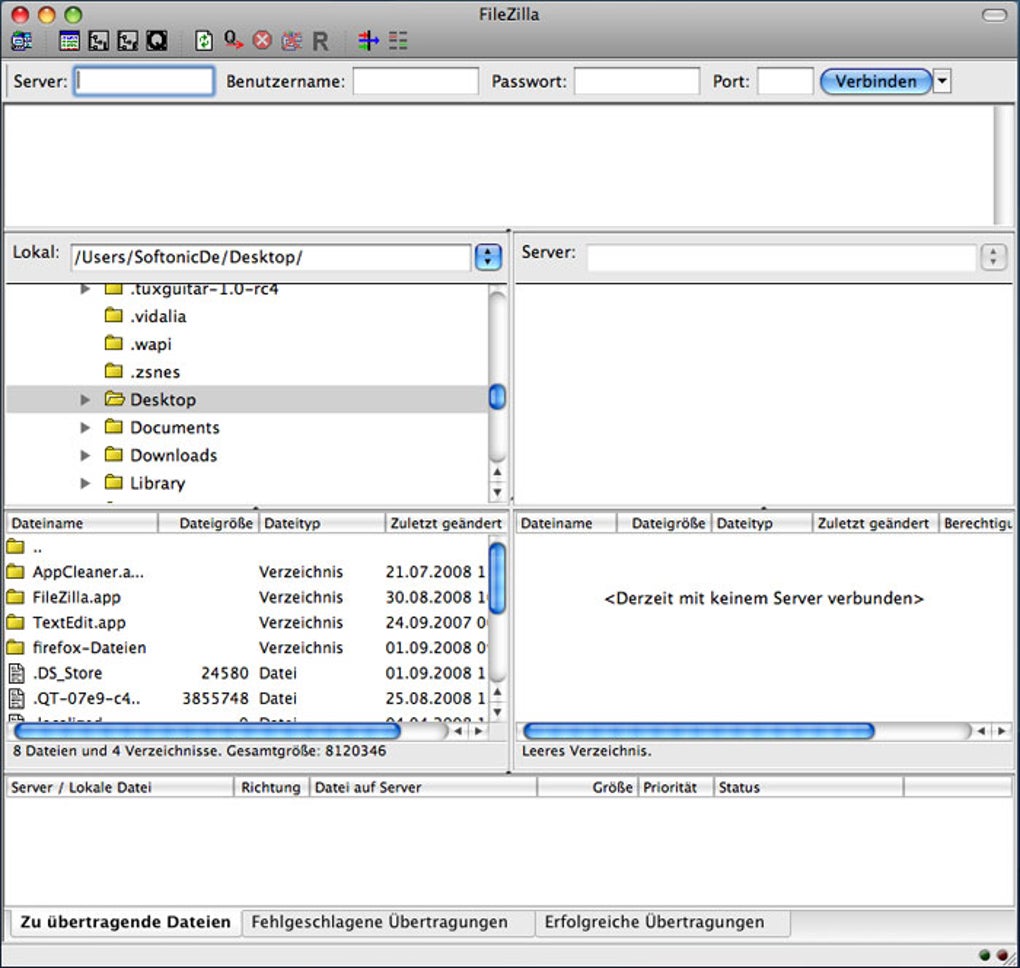The image size is (1020, 968).
Task: Select the TextEdit.app row
Action: (x=247, y=623)
